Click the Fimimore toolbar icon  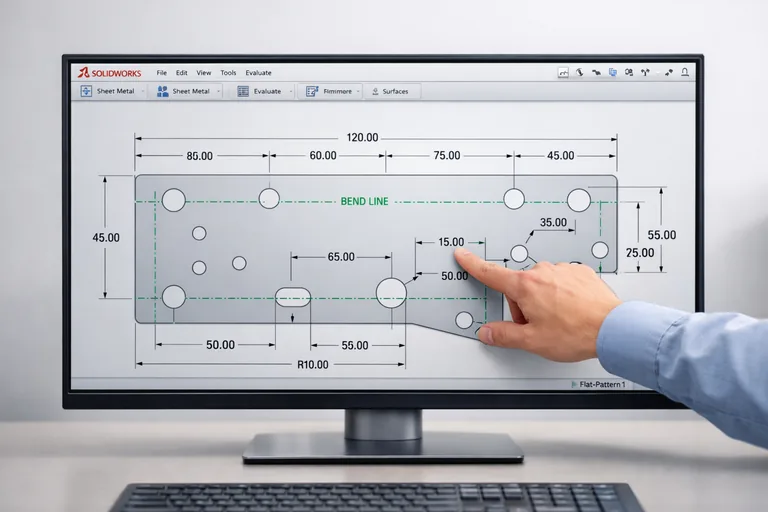[312, 91]
